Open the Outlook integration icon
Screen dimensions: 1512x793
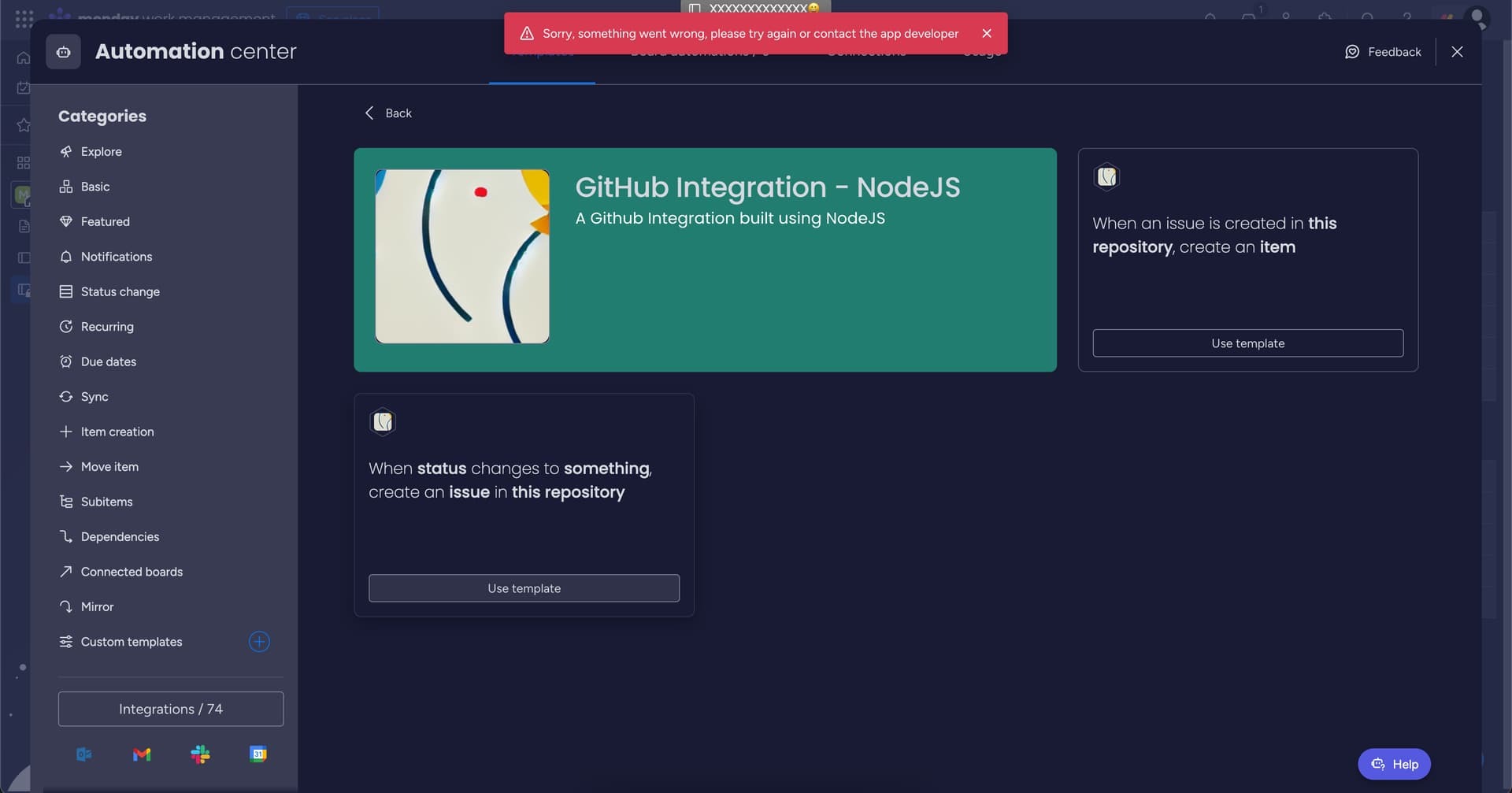tap(84, 754)
